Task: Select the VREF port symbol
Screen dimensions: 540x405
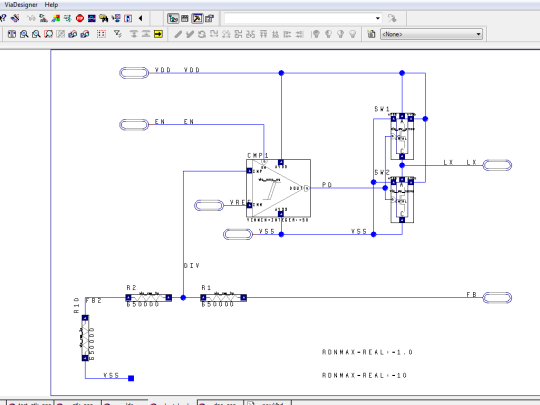Action: 209,206
